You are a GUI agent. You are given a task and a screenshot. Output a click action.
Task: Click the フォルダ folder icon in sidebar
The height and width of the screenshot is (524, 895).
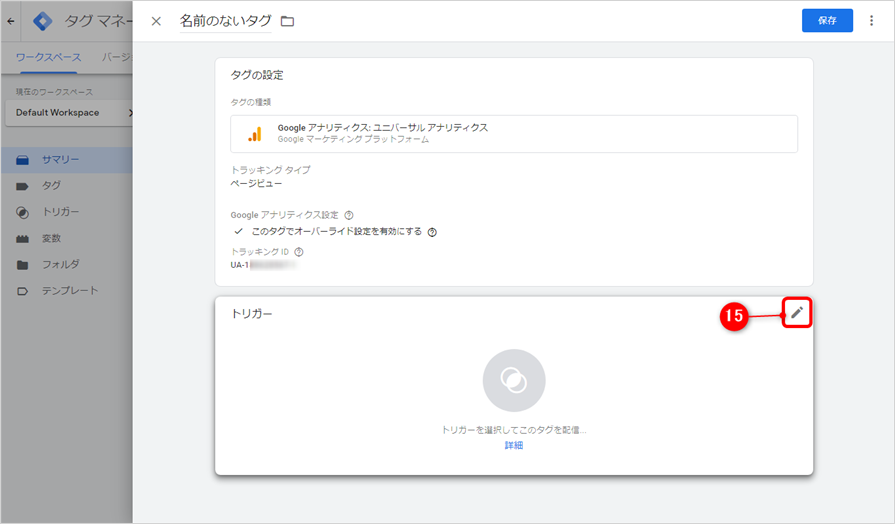coord(22,265)
